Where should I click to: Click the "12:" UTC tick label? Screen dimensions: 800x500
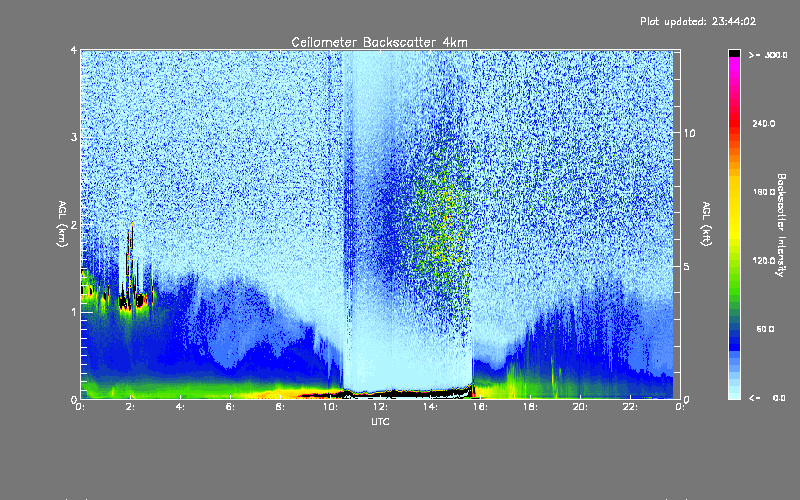(x=380, y=407)
